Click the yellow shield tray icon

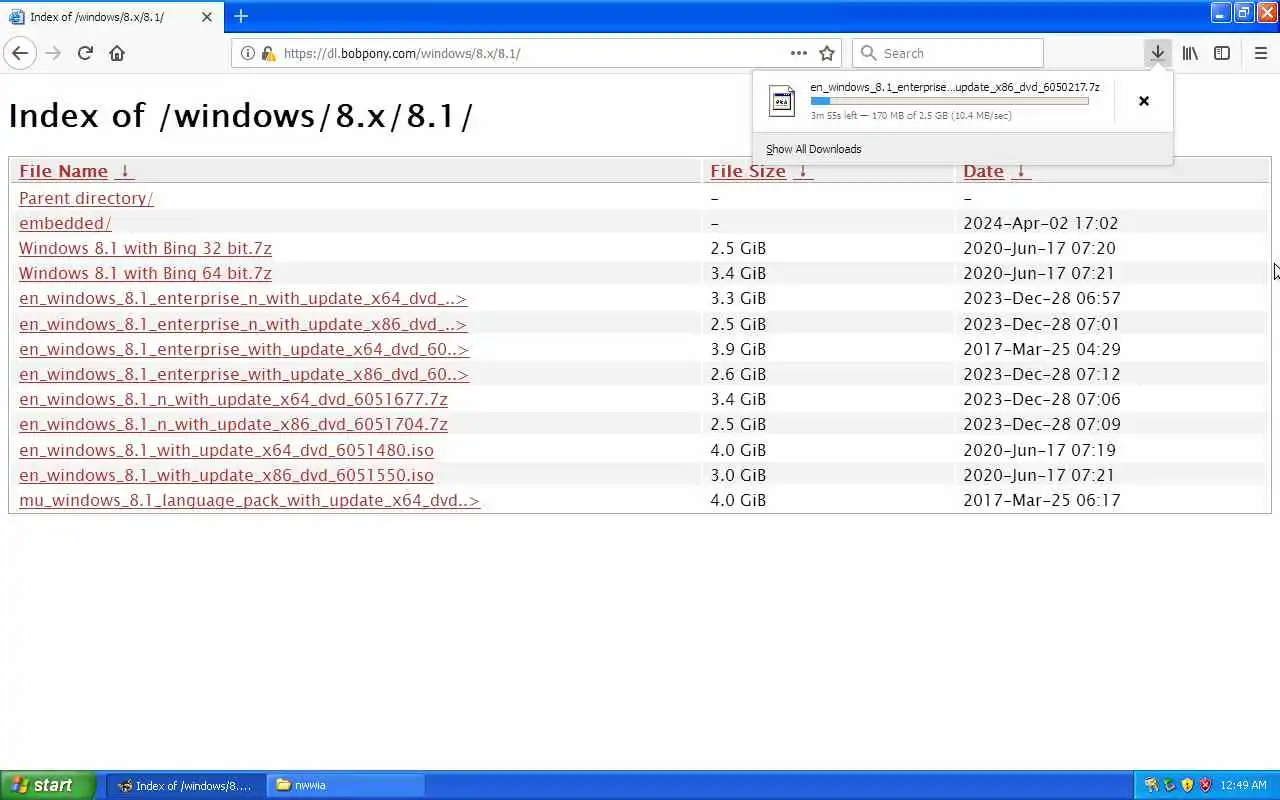[1187, 785]
